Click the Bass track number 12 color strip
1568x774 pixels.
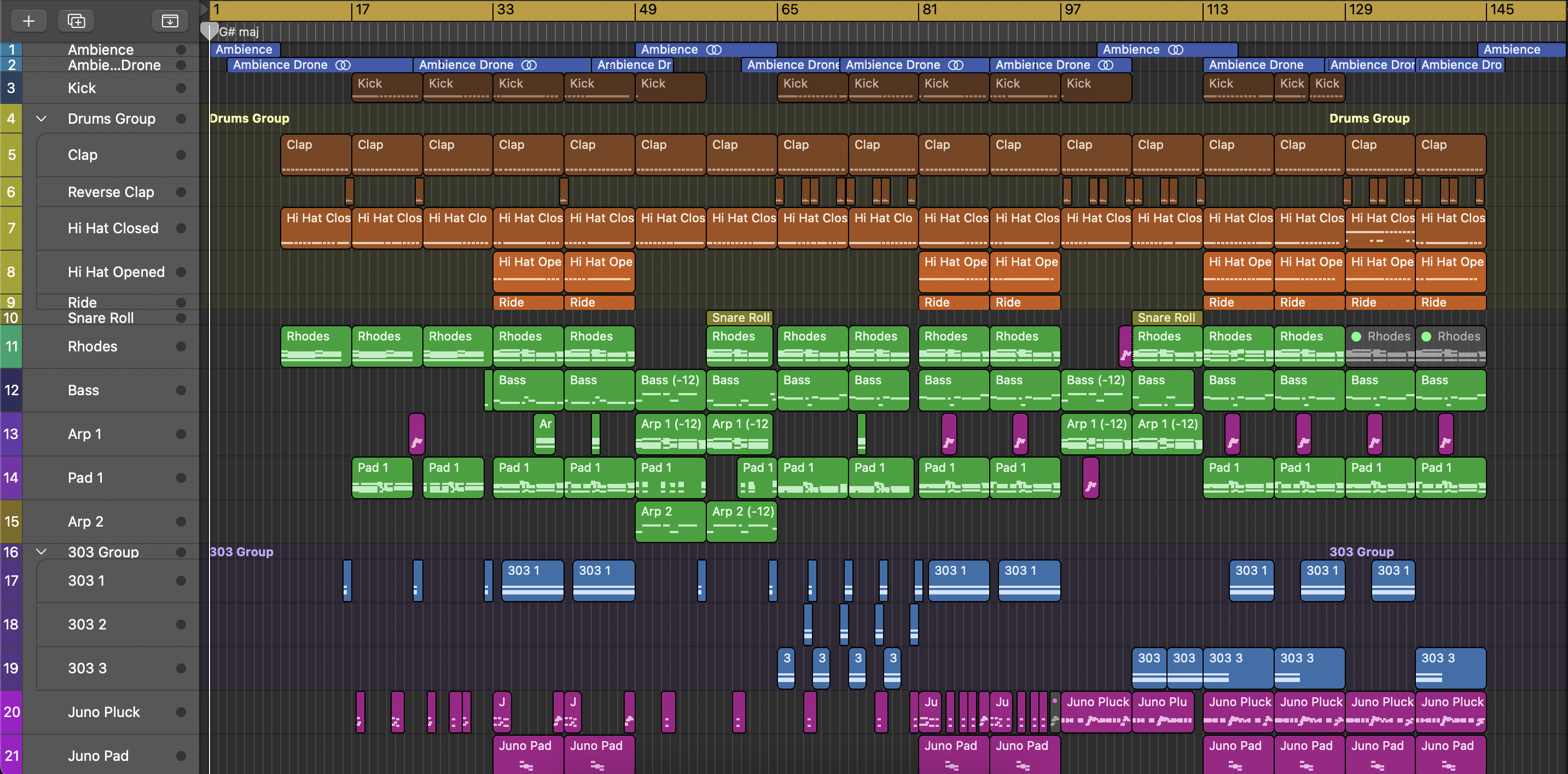[11, 390]
